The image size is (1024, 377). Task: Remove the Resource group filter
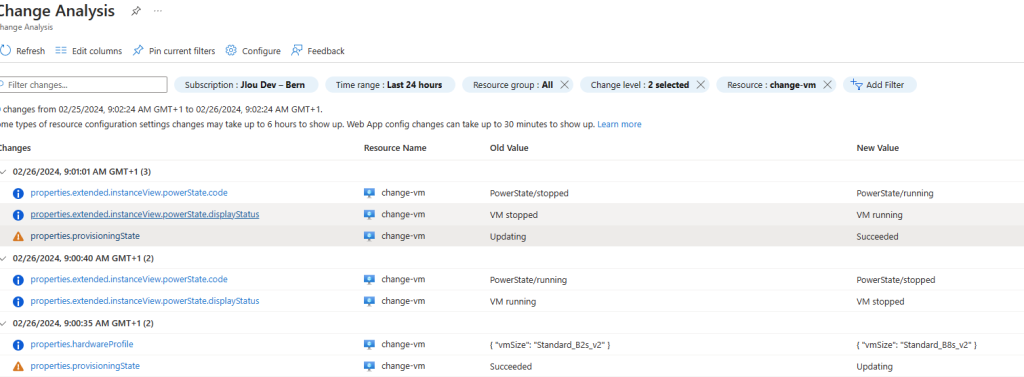tap(565, 85)
